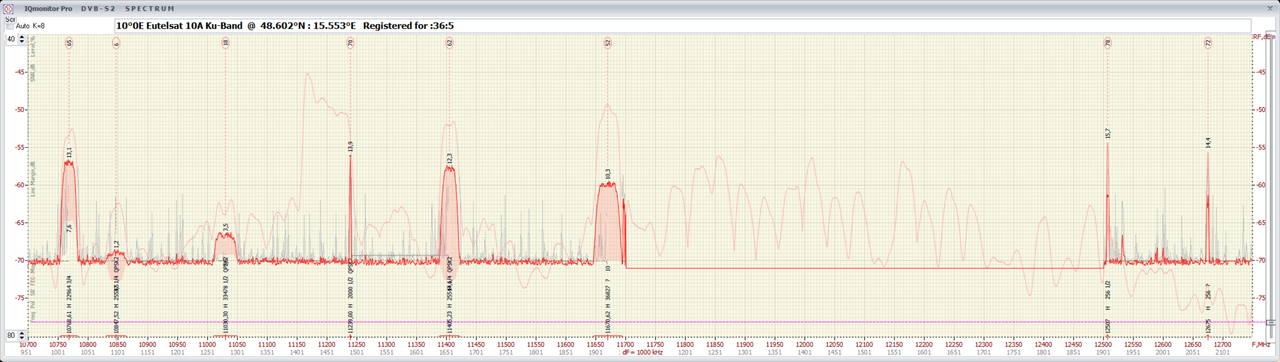Click the 14.4 peak label near 12675 MHz
The width and height of the screenshot is (1280, 362).
pos(1208,143)
